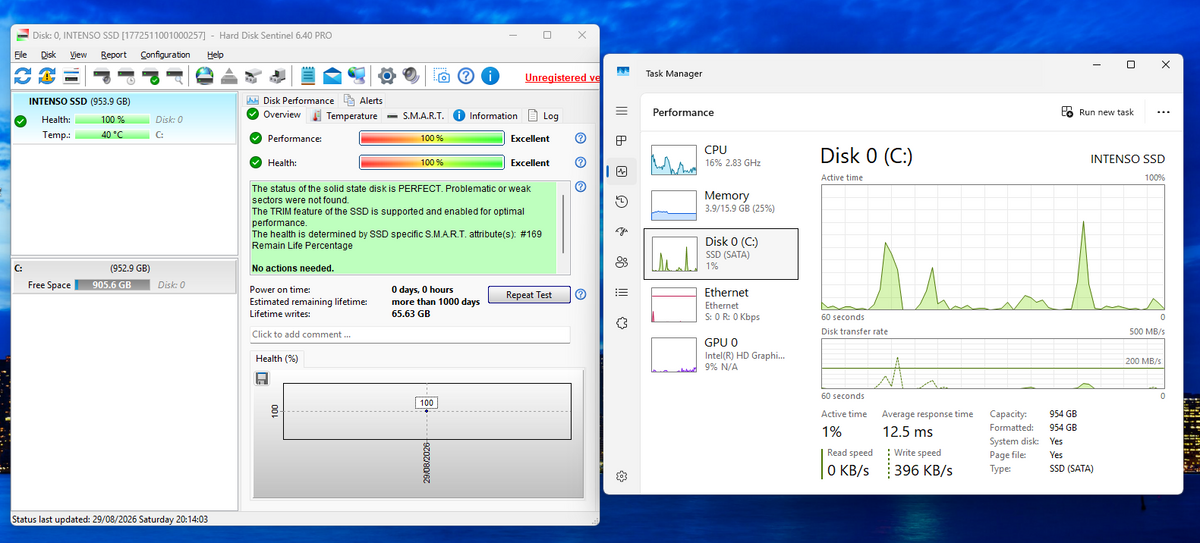This screenshot has height=543, width=1200.
Task: Click the floppy save icon in Health chart
Action: [x=262, y=378]
